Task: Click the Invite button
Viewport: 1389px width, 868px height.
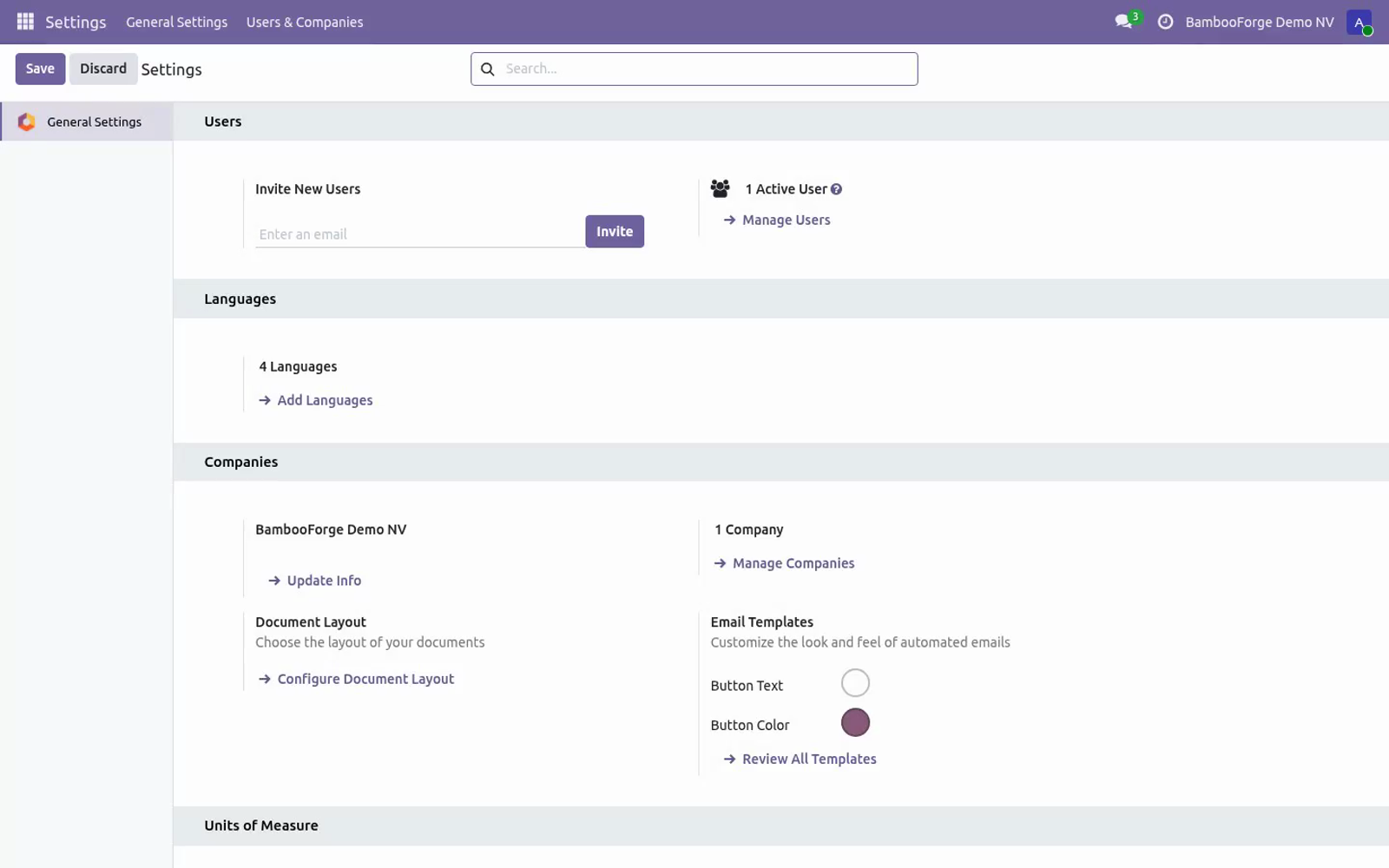Action: coord(615,232)
